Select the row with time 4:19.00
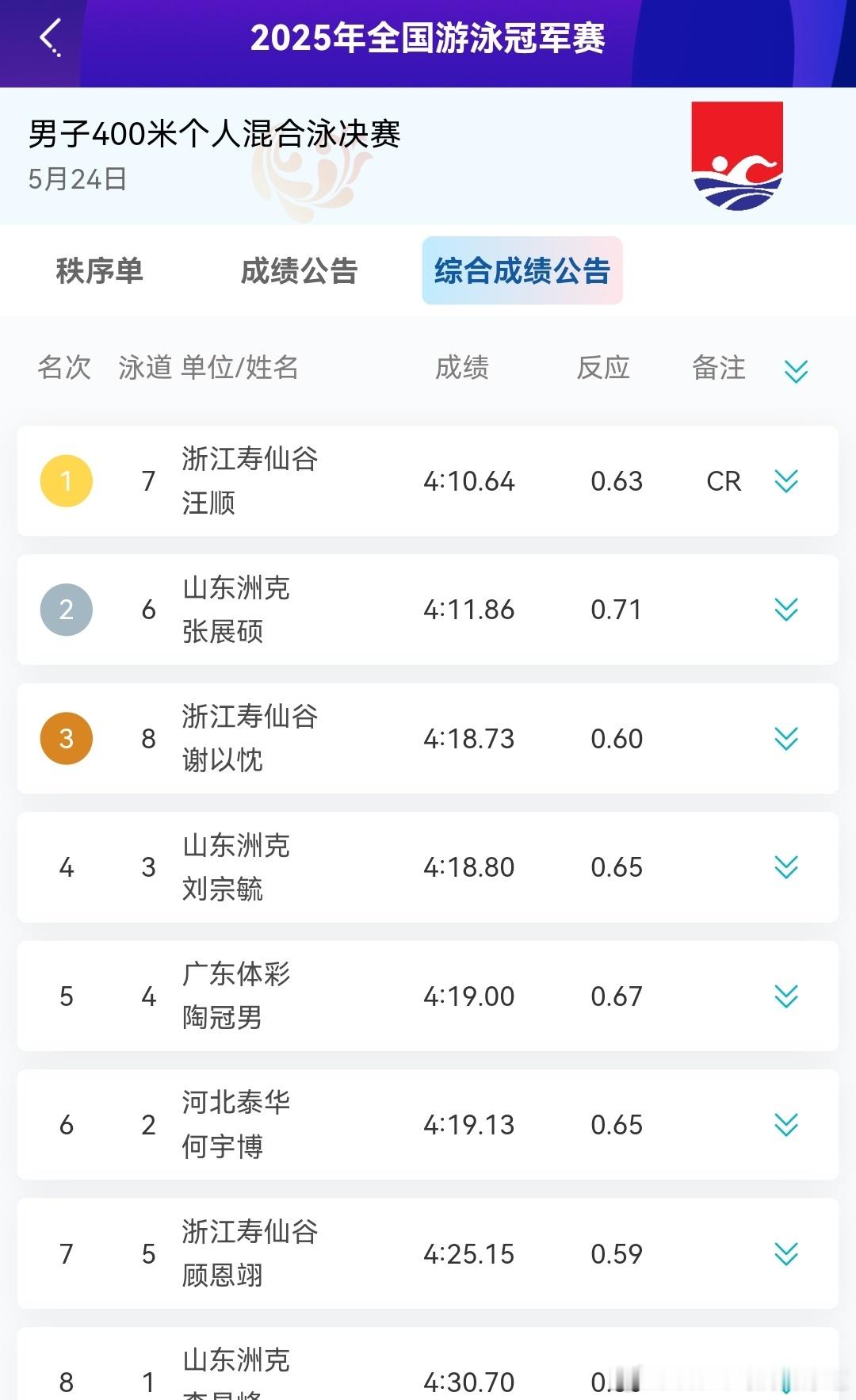The image size is (856, 1400). pyautogui.click(x=428, y=996)
